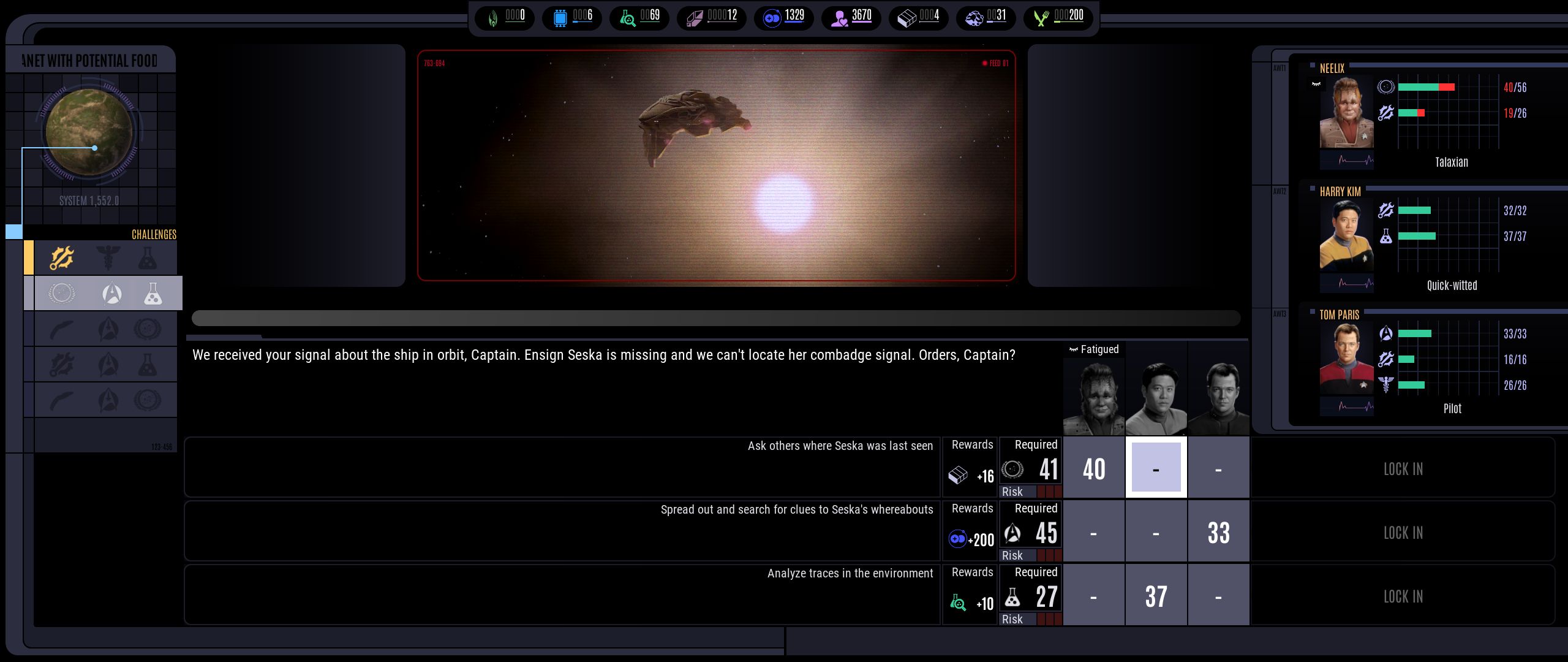Image resolution: width=1568 pixels, height=662 pixels.
Task: Lock in the 'Analyze traces in the environment' choice
Action: tap(1403, 596)
